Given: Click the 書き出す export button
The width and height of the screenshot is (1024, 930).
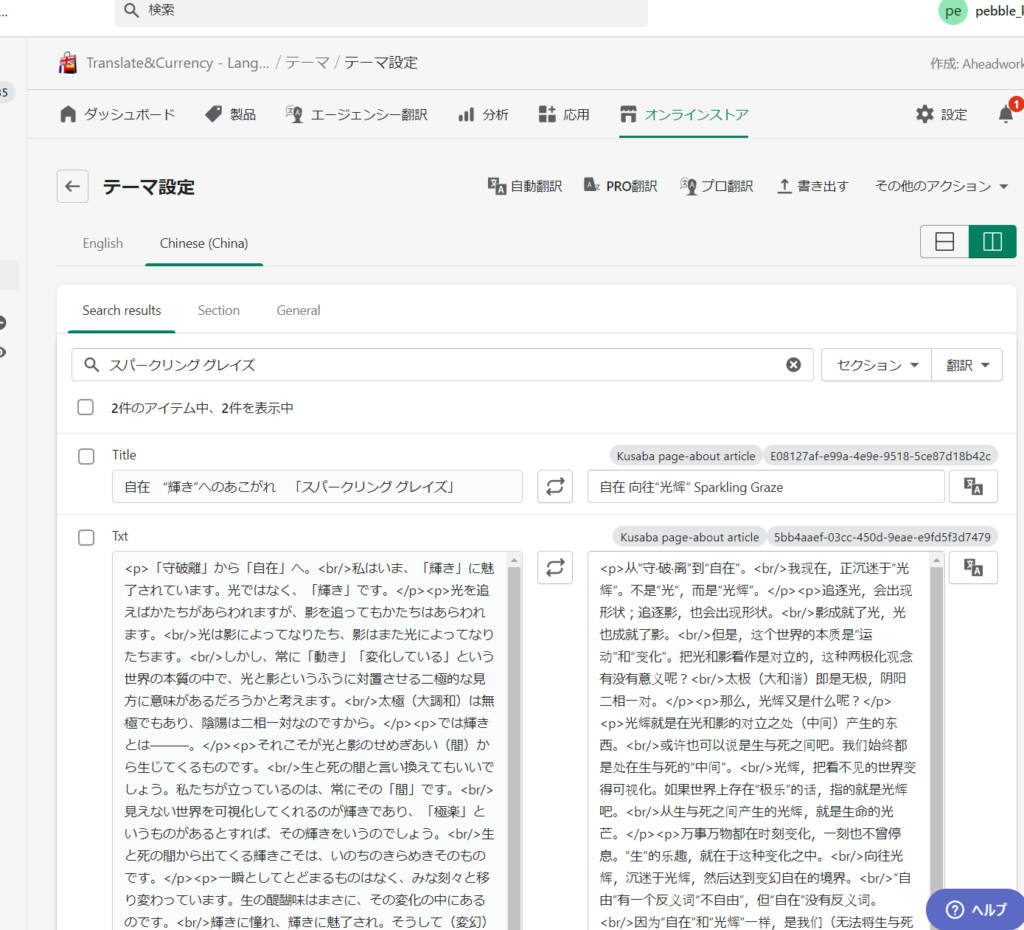Looking at the screenshot, I should point(813,186).
